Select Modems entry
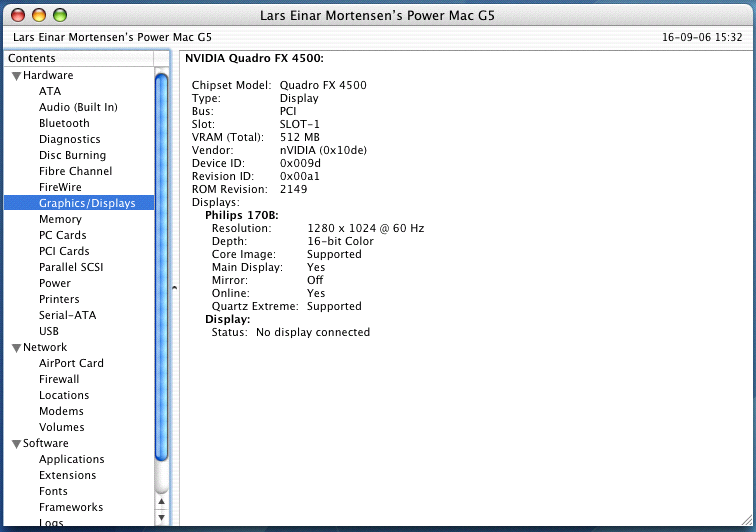 (x=61, y=411)
